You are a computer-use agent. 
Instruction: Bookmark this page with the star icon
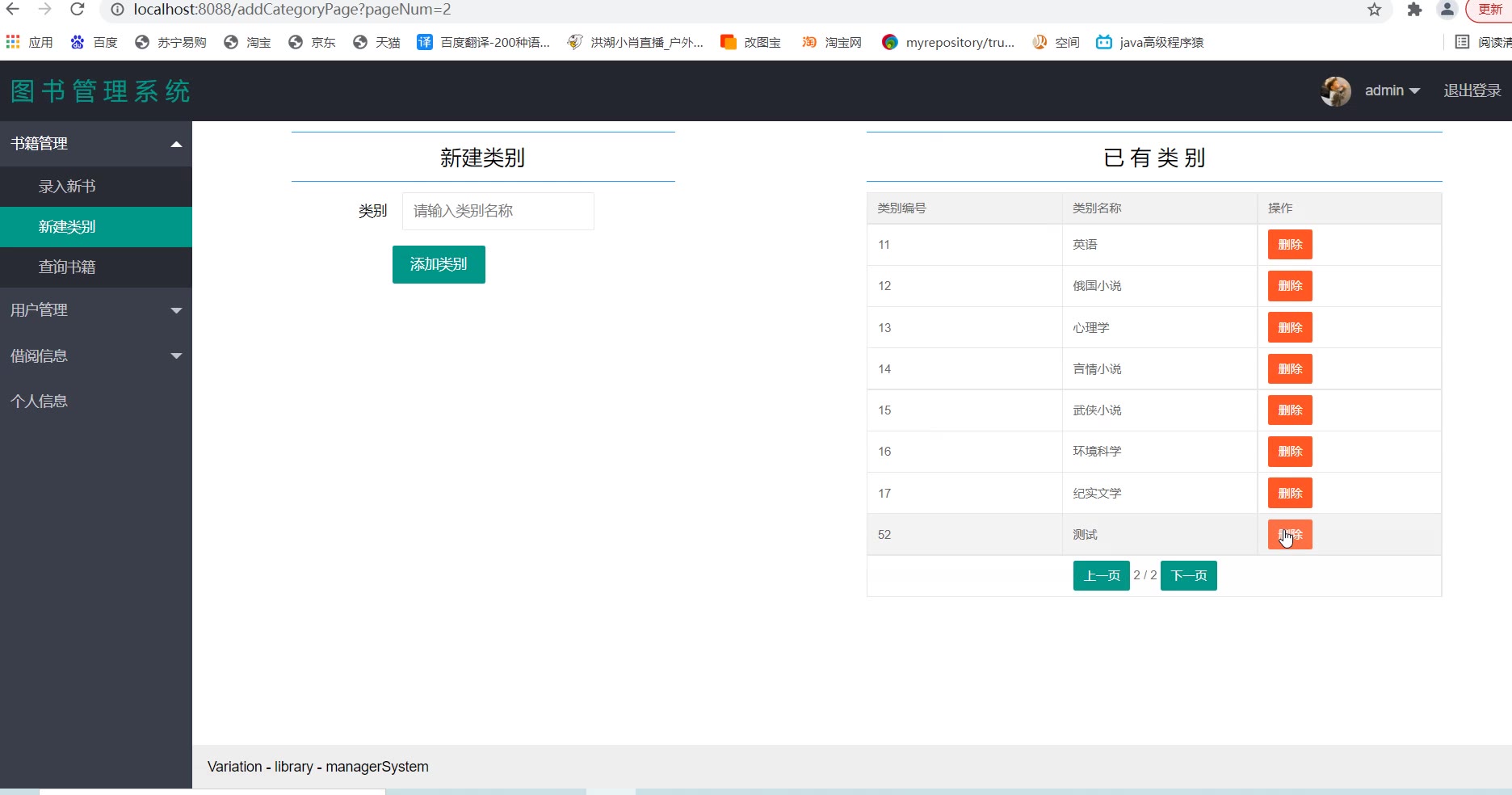click(x=1374, y=10)
